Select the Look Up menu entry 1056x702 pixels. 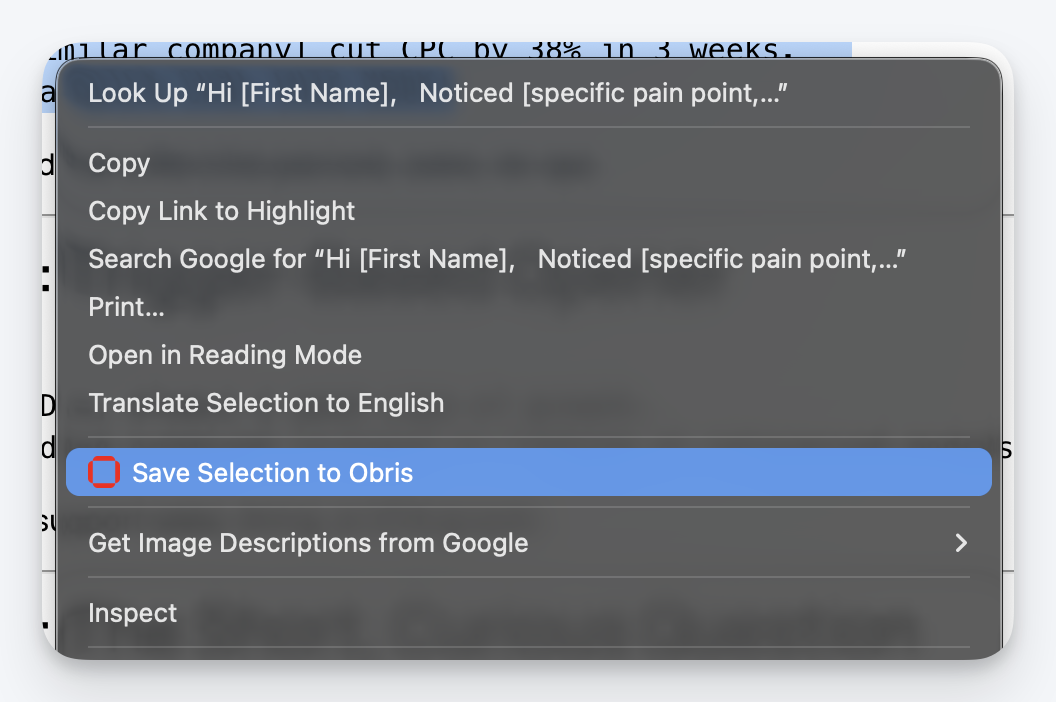pos(437,93)
